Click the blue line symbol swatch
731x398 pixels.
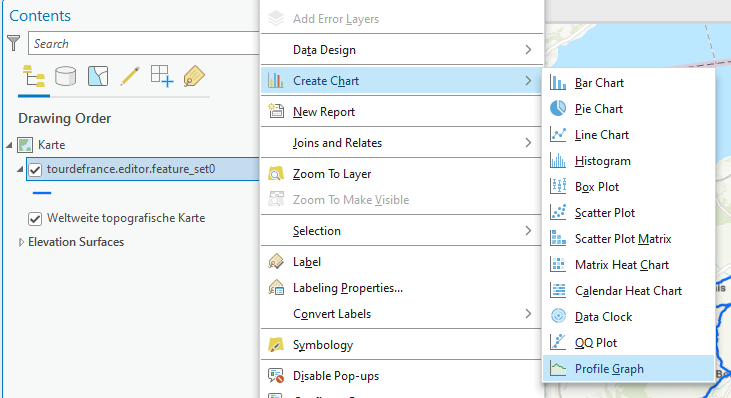tap(42, 192)
